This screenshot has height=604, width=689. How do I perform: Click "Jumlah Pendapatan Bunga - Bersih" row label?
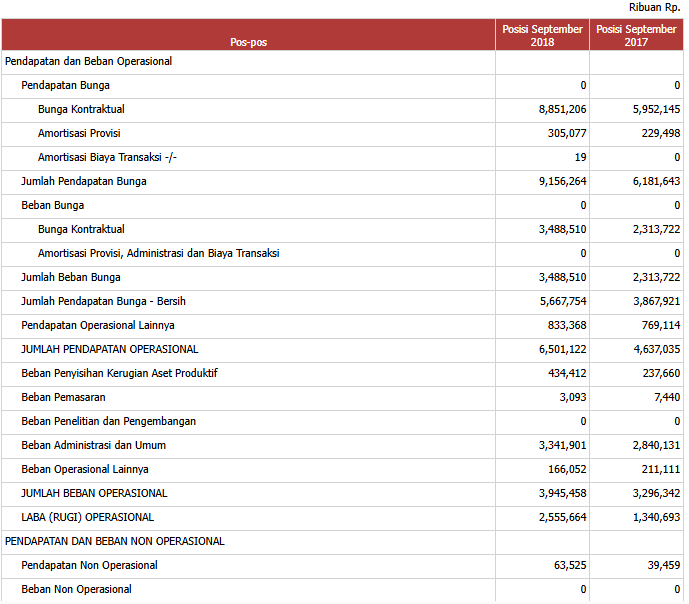104,301
